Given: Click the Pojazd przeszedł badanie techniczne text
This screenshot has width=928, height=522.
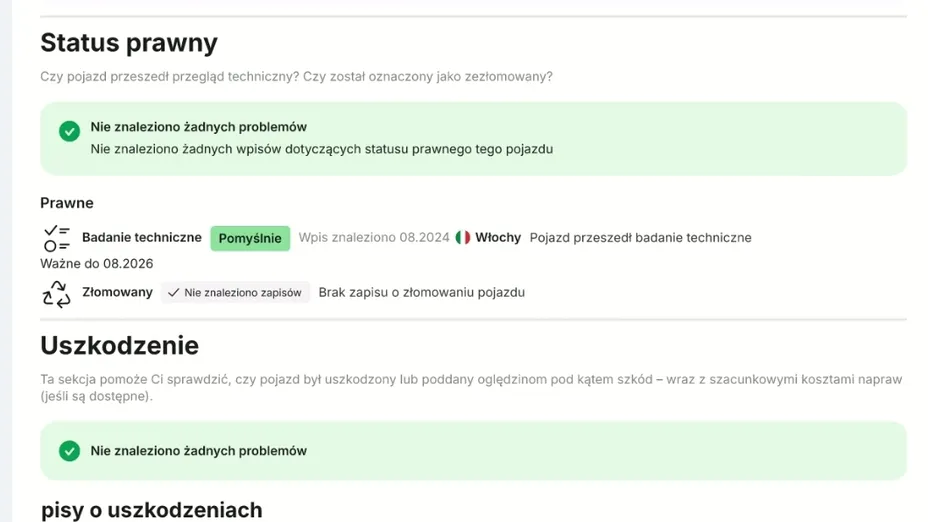Looking at the screenshot, I should click(640, 238).
